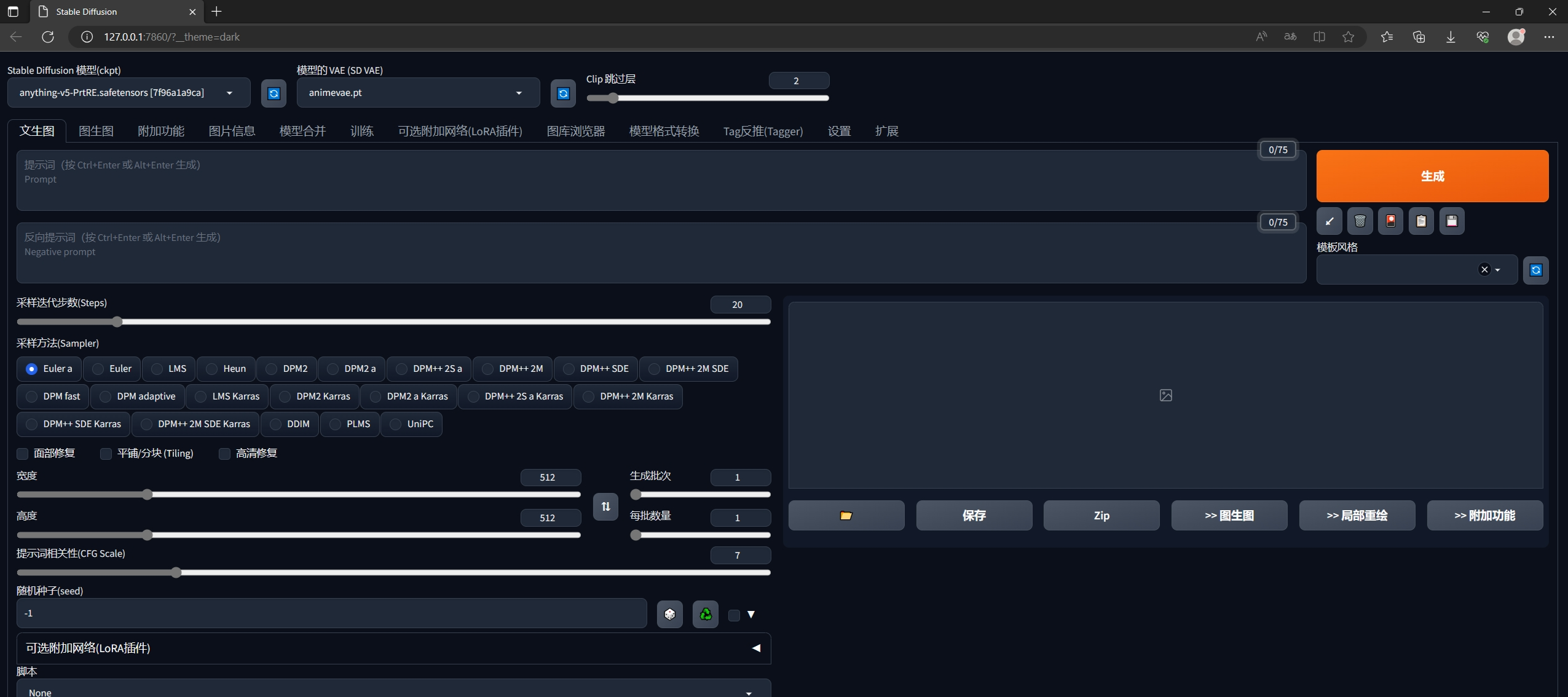This screenshot has height=697, width=1568.
Task: Expand extra seed options triangle
Action: (751, 615)
